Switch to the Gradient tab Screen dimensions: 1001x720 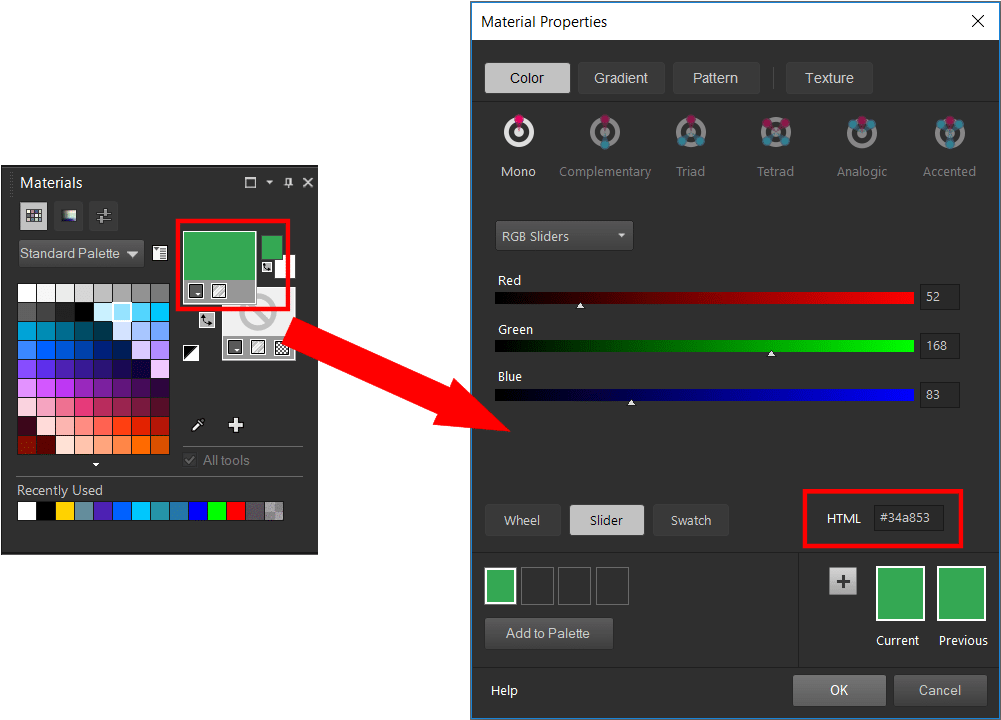click(x=620, y=77)
